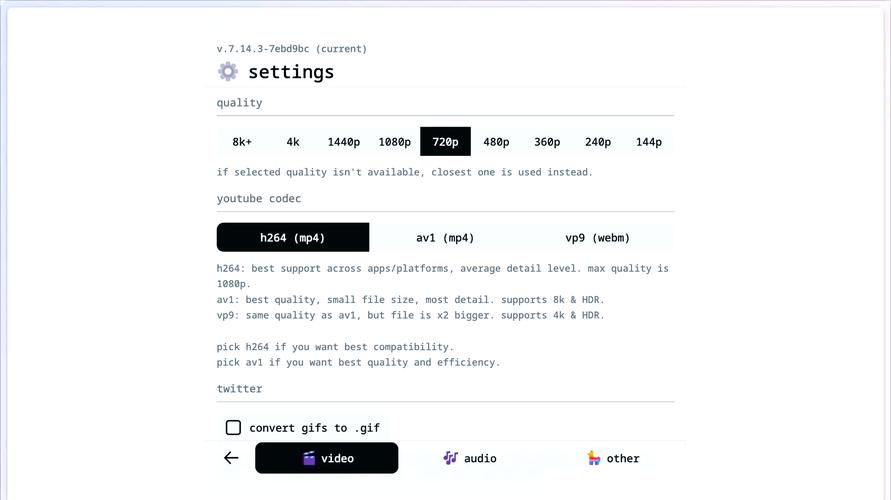Select 8k+ video quality
The height and width of the screenshot is (500, 891).
pyautogui.click(x=242, y=142)
